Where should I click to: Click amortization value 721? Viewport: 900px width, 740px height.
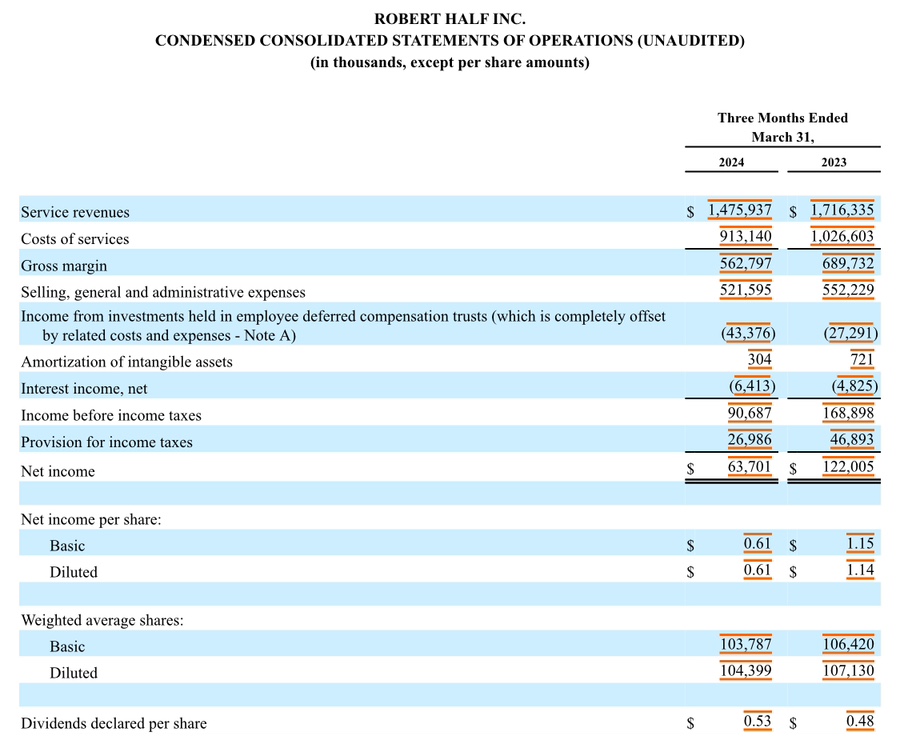pos(862,359)
